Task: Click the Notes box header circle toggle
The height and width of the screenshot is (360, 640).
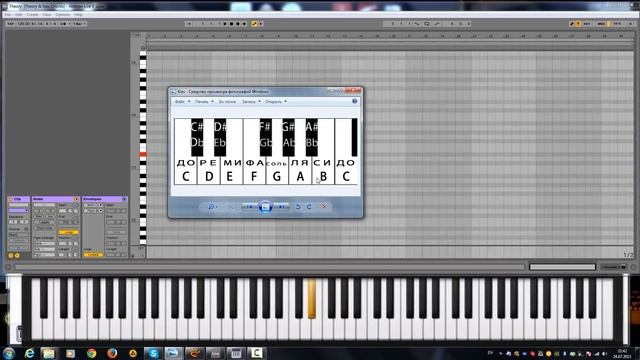Action: coord(76,199)
